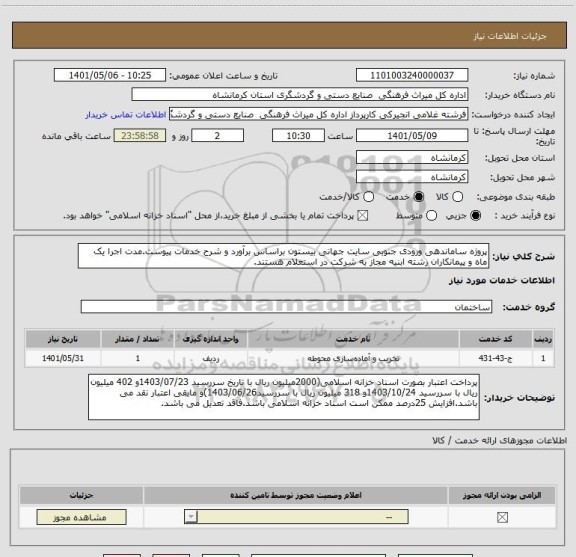The height and width of the screenshot is (557, 576).
Task: Click the ایجاد کننده درخواست field
Action: [318, 114]
